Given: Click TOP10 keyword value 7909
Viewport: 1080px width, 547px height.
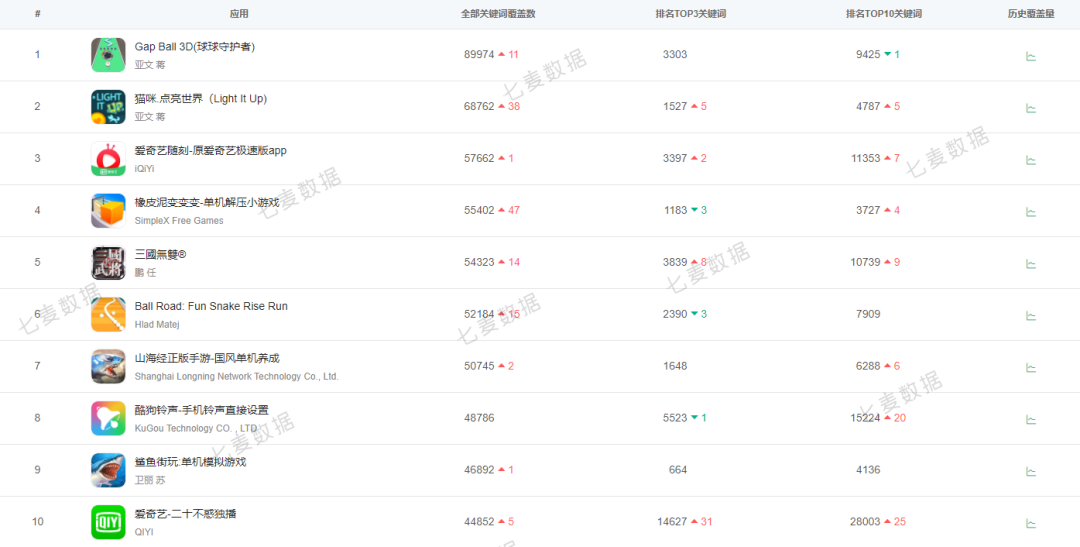Looking at the screenshot, I should point(868,314).
